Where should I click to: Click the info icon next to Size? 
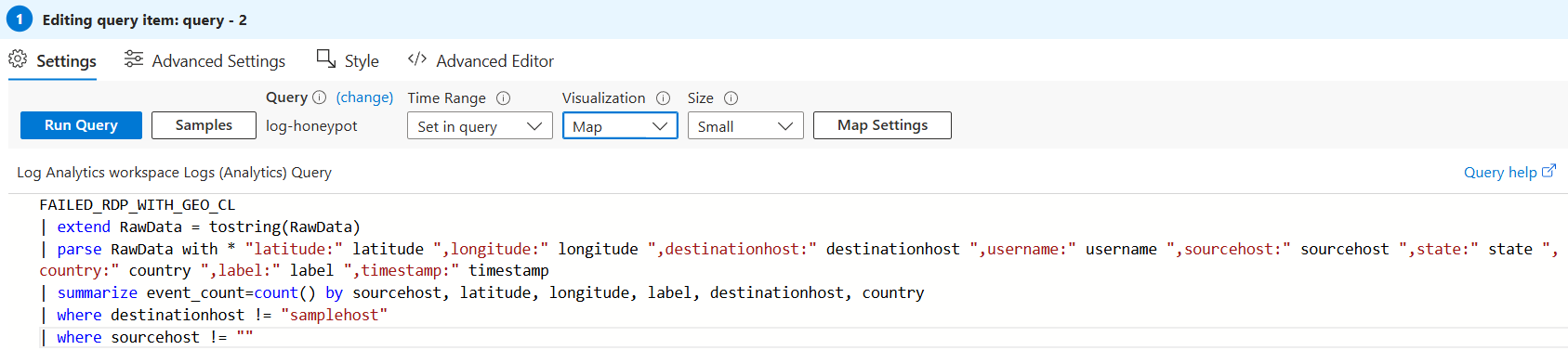pos(731,98)
